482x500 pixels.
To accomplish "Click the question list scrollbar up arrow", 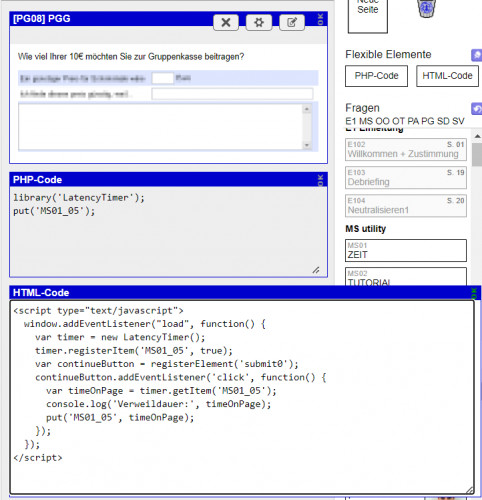I will point(477,136).
